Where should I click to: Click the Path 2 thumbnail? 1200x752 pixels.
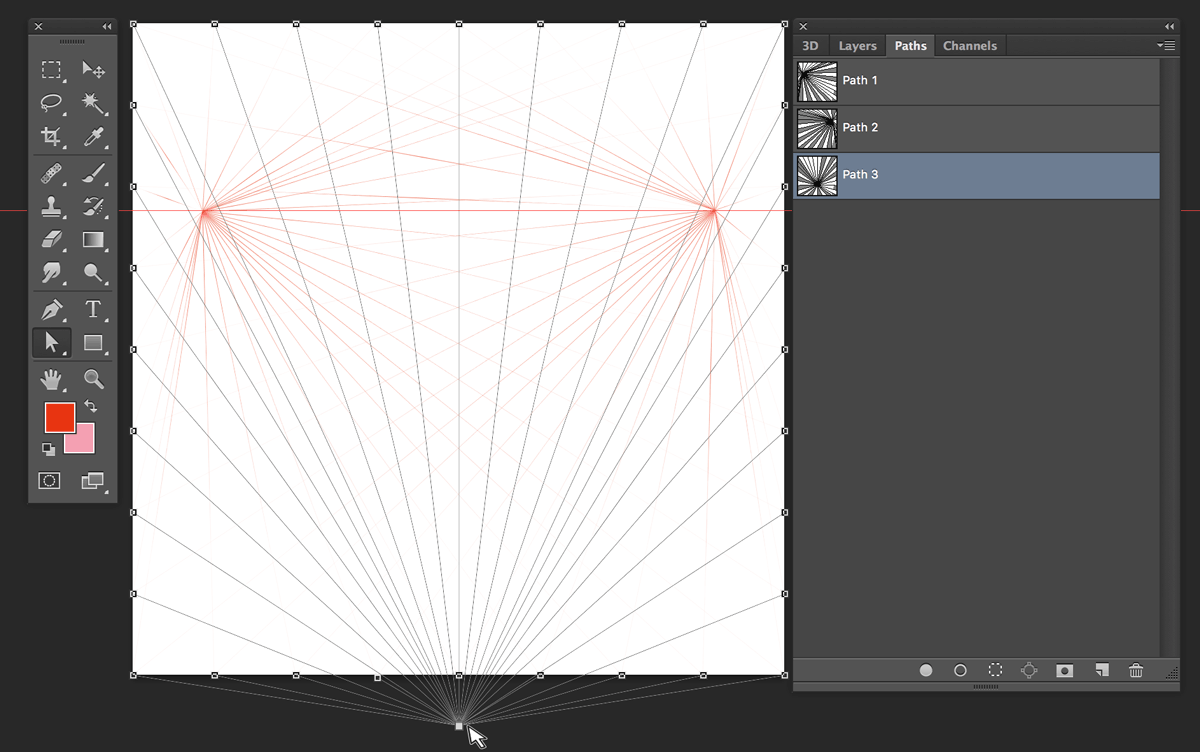click(817, 128)
